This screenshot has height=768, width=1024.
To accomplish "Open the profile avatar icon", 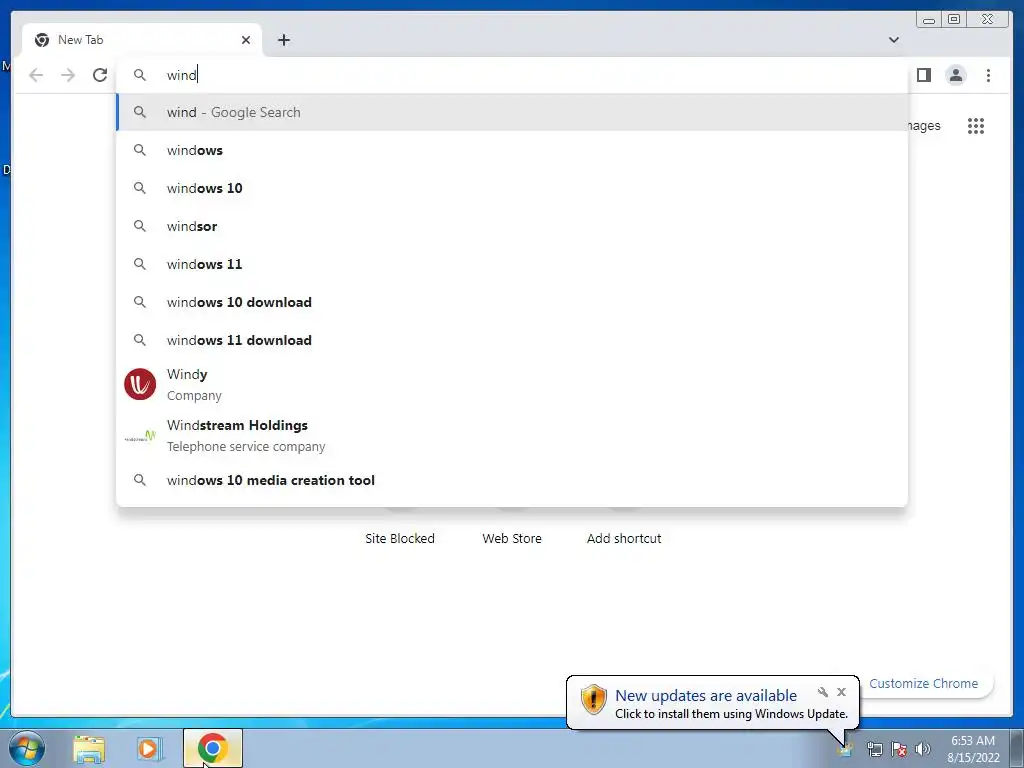I will [x=955, y=75].
